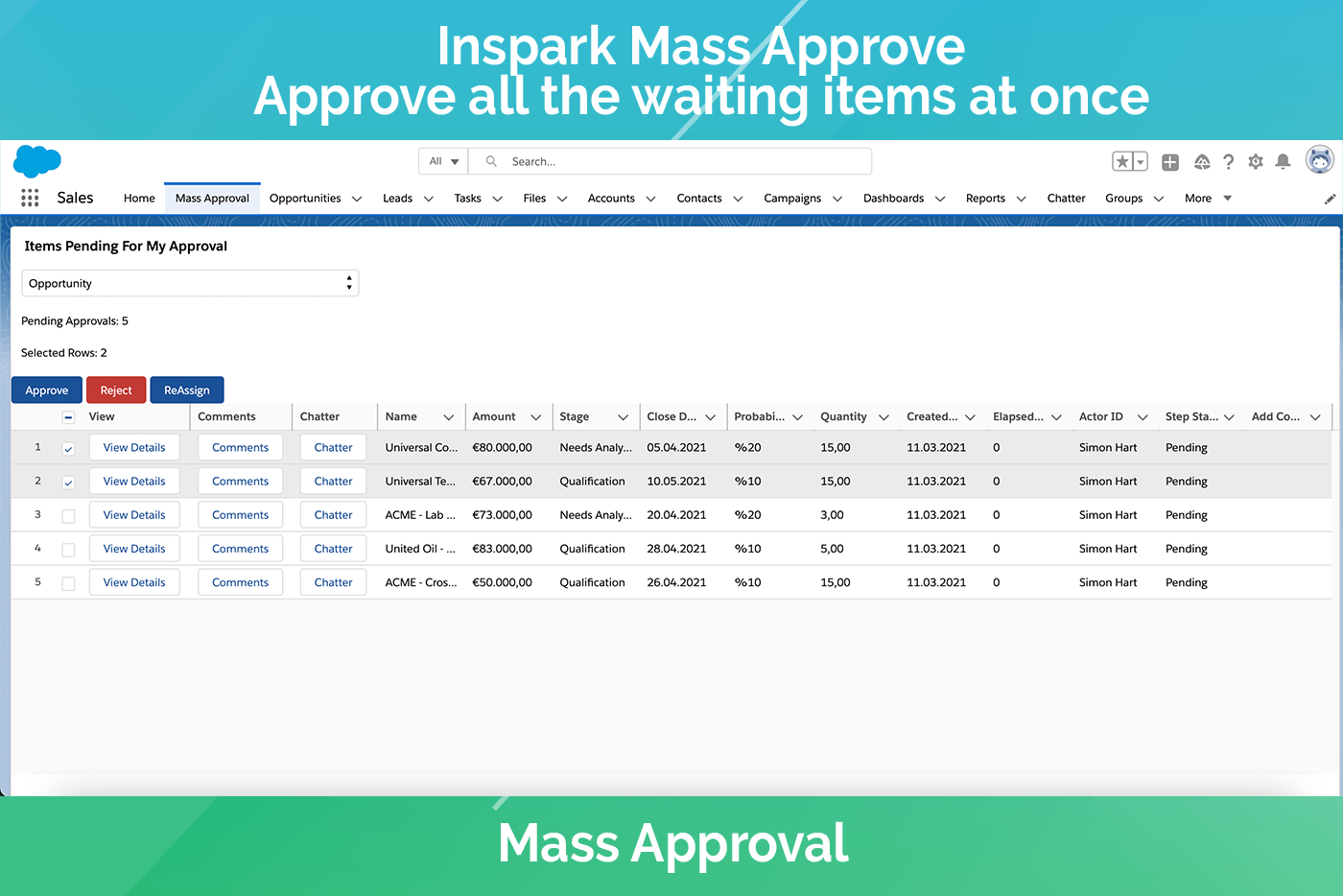
Task: Open your user profile avatar
Action: (x=1320, y=159)
